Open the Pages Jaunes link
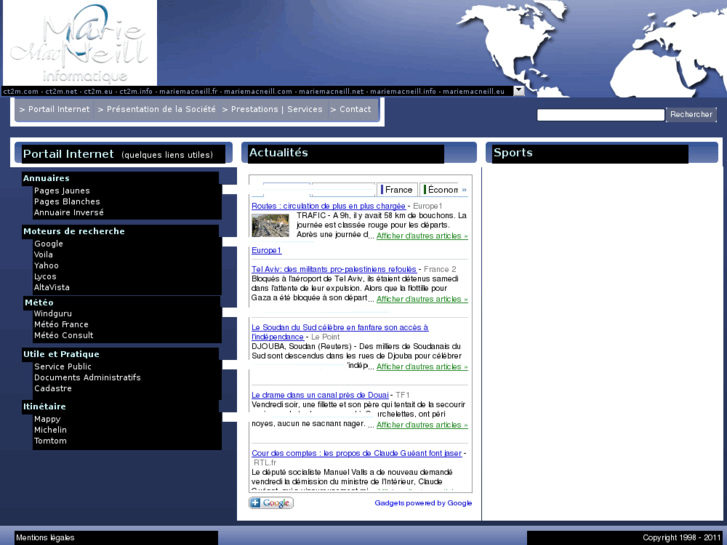Viewport: 727px width, 545px height. 62,191
